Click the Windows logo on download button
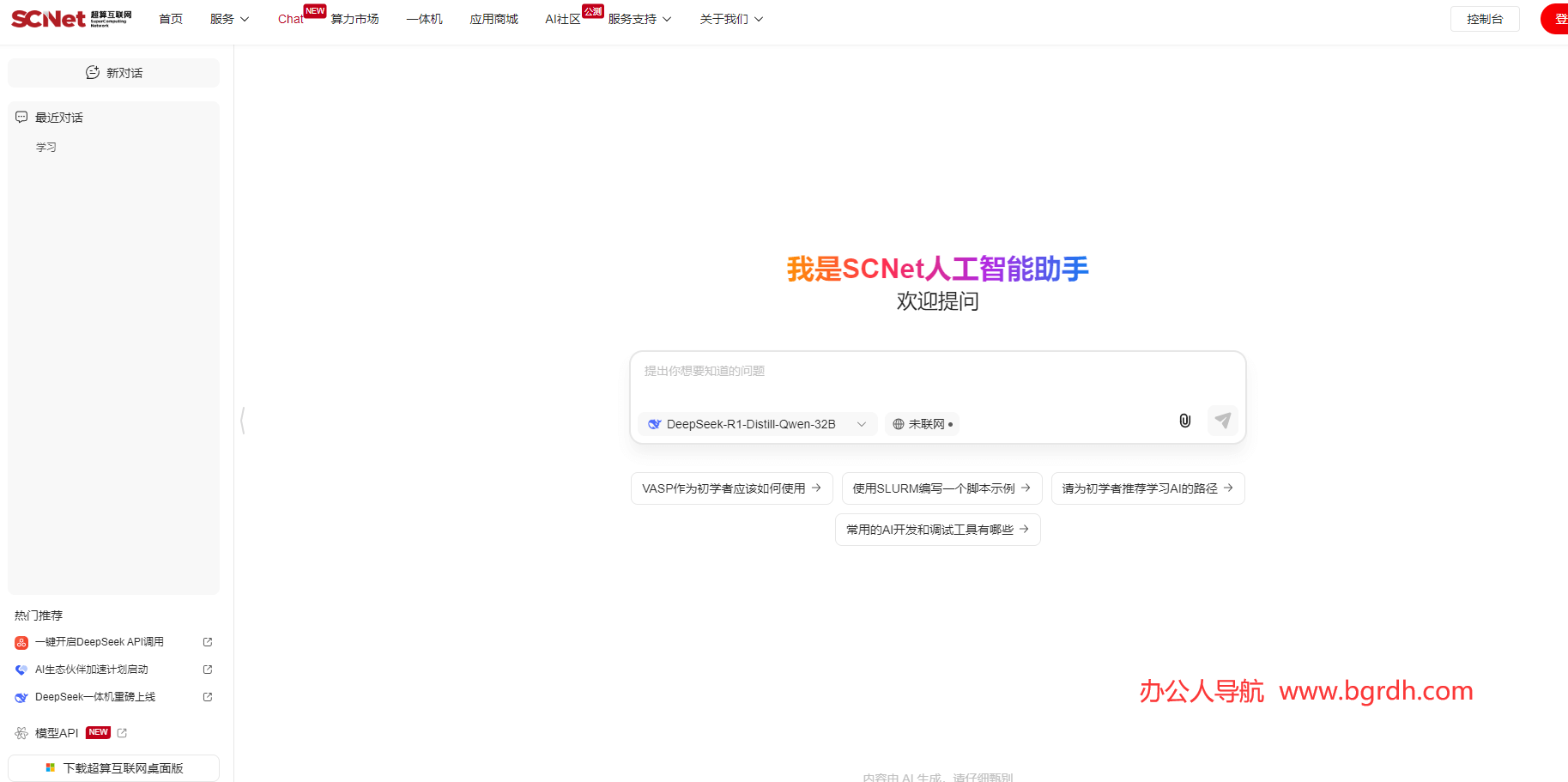 (x=51, y=768)
